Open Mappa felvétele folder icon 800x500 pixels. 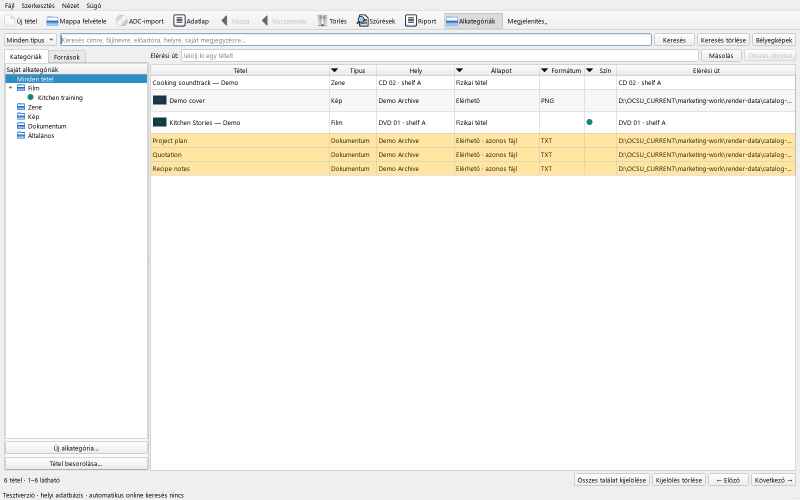point(52,21)
